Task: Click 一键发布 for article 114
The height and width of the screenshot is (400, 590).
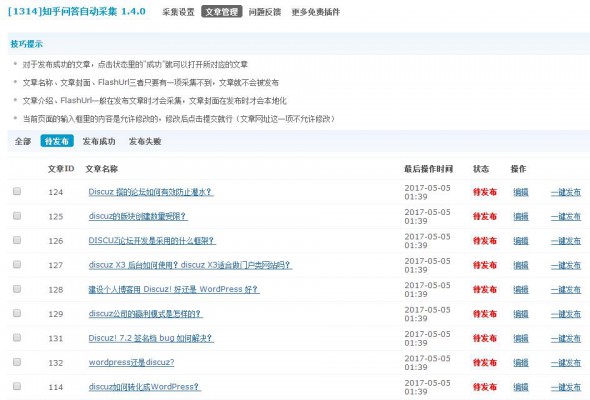Action: pyautogui.click(x=566, y=387)
